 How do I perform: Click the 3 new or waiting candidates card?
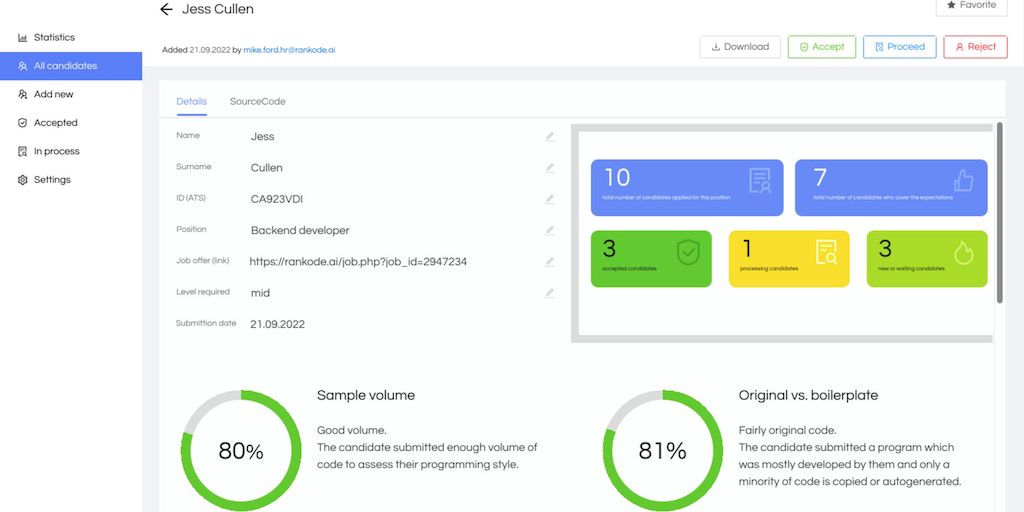point(927,259)
